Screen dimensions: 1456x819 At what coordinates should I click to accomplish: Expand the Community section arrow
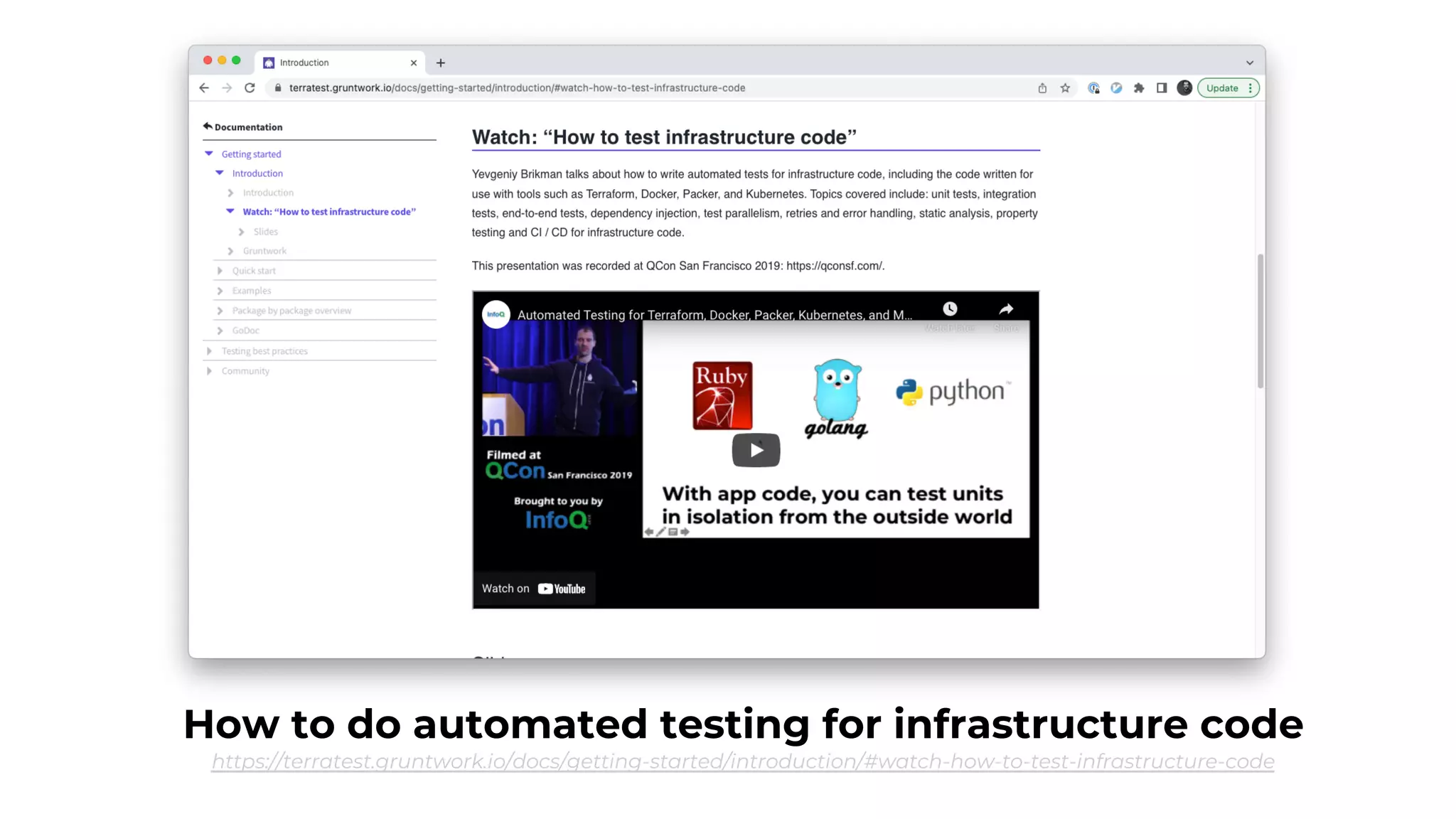tap(209, 371)
